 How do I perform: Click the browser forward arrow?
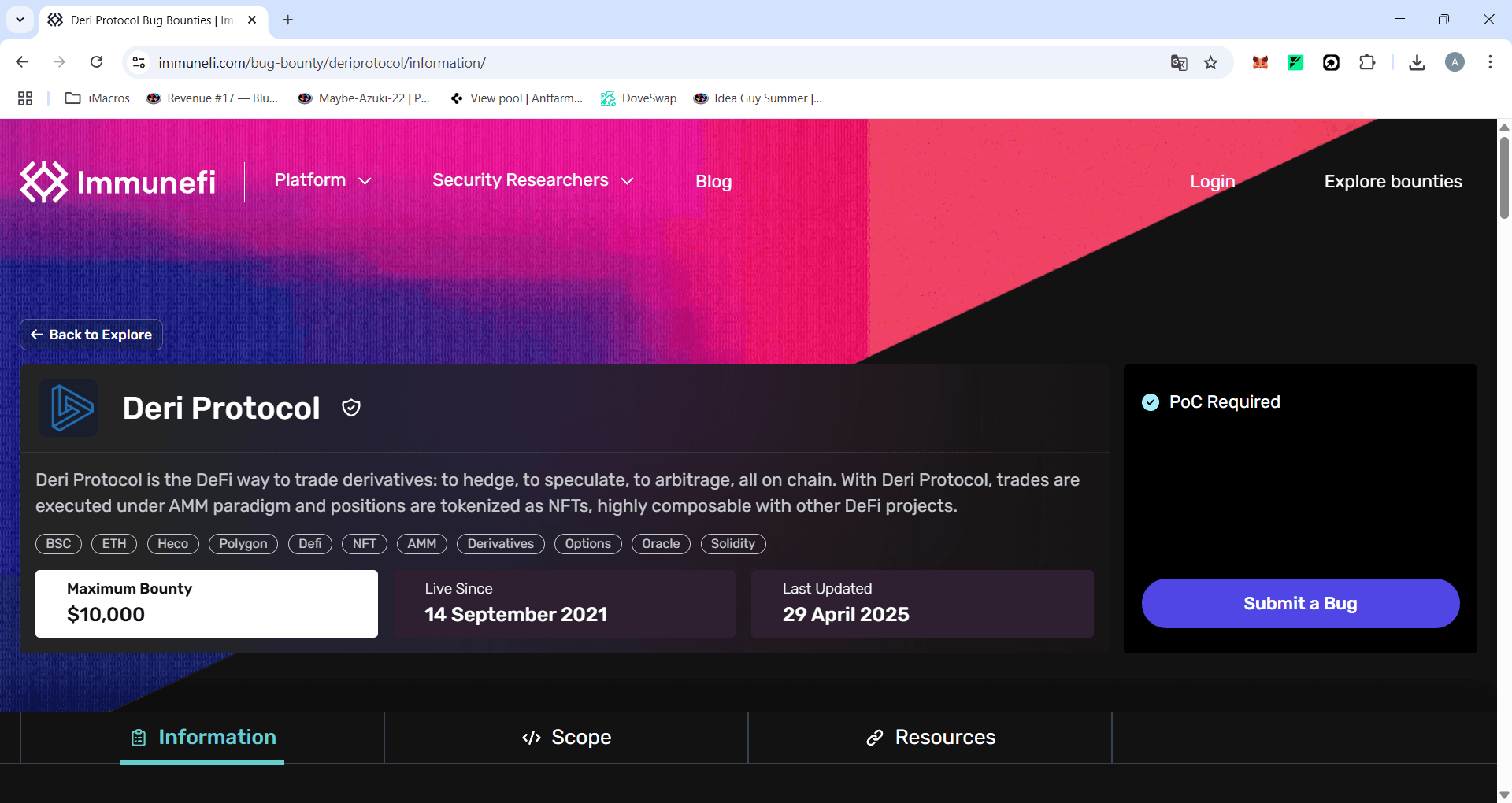[59, 62]
